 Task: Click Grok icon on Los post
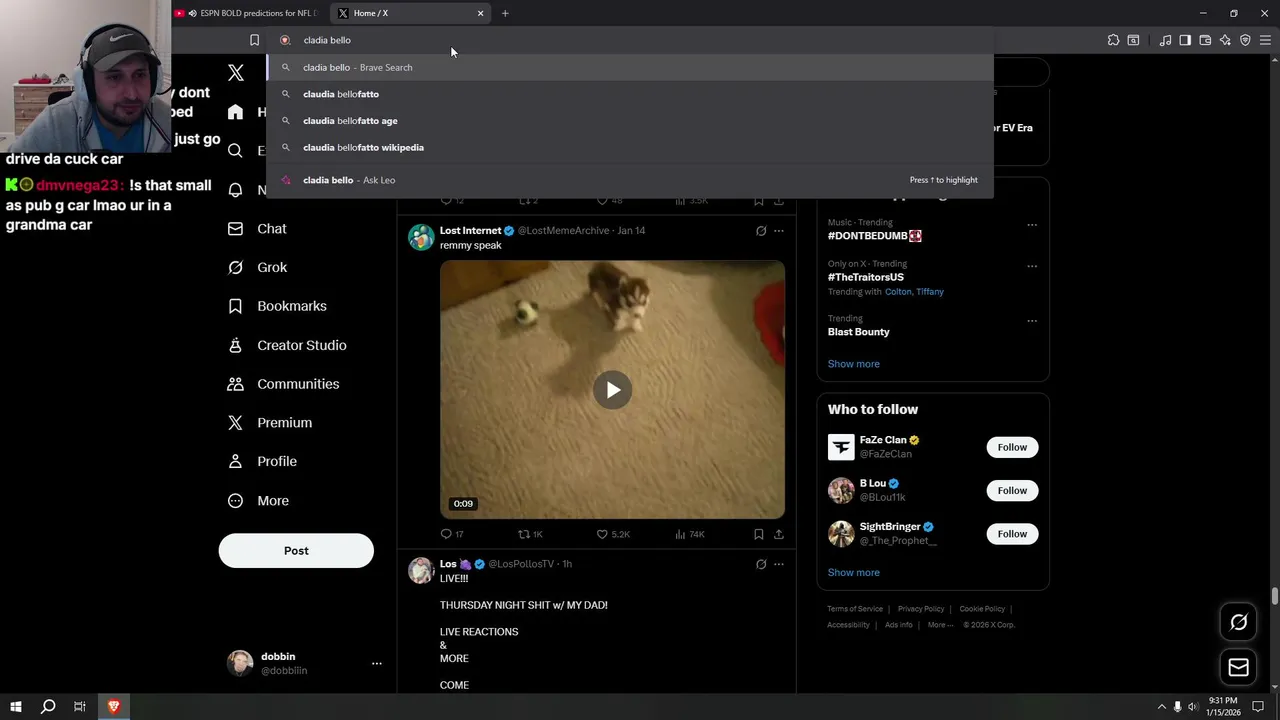coord(761,564)
